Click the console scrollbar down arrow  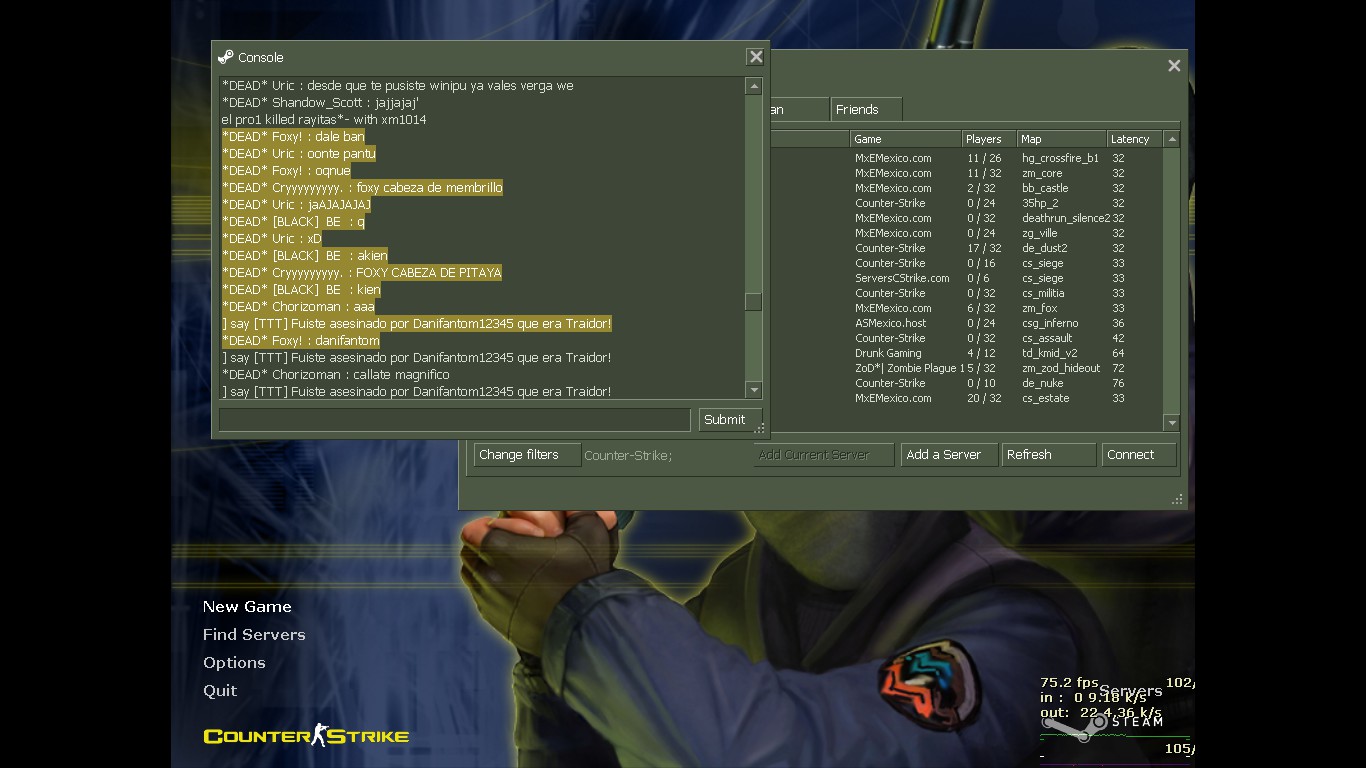(754, 390)
